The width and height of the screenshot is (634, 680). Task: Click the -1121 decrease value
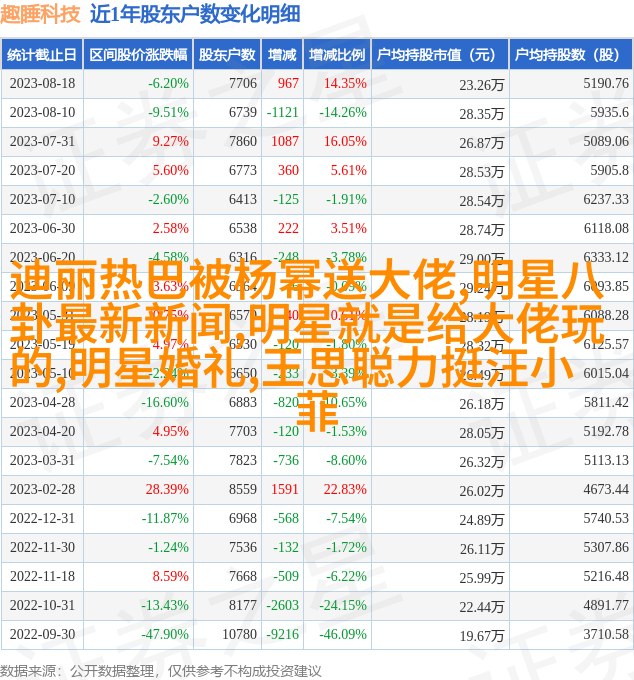coord(283,112)
